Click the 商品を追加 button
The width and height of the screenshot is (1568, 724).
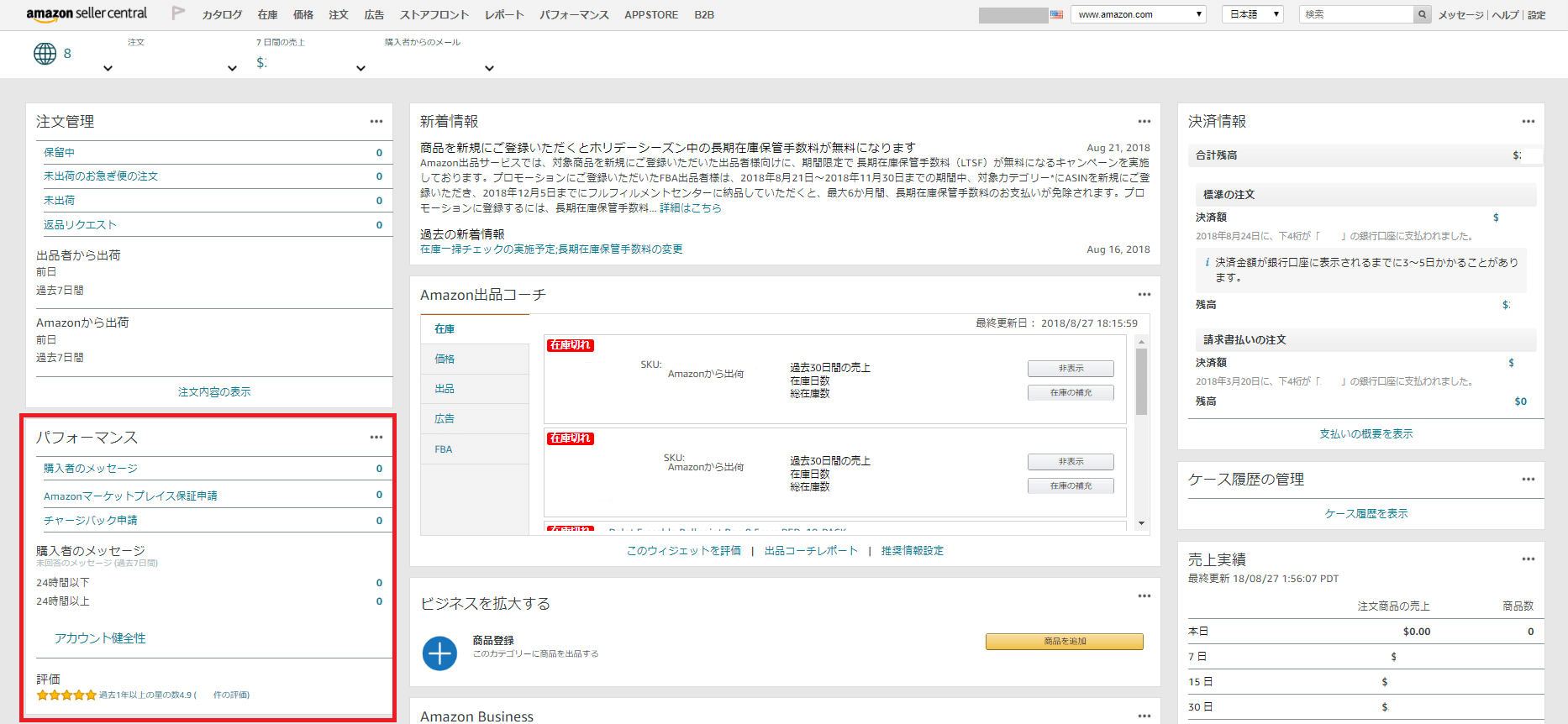click(1064, 642)
